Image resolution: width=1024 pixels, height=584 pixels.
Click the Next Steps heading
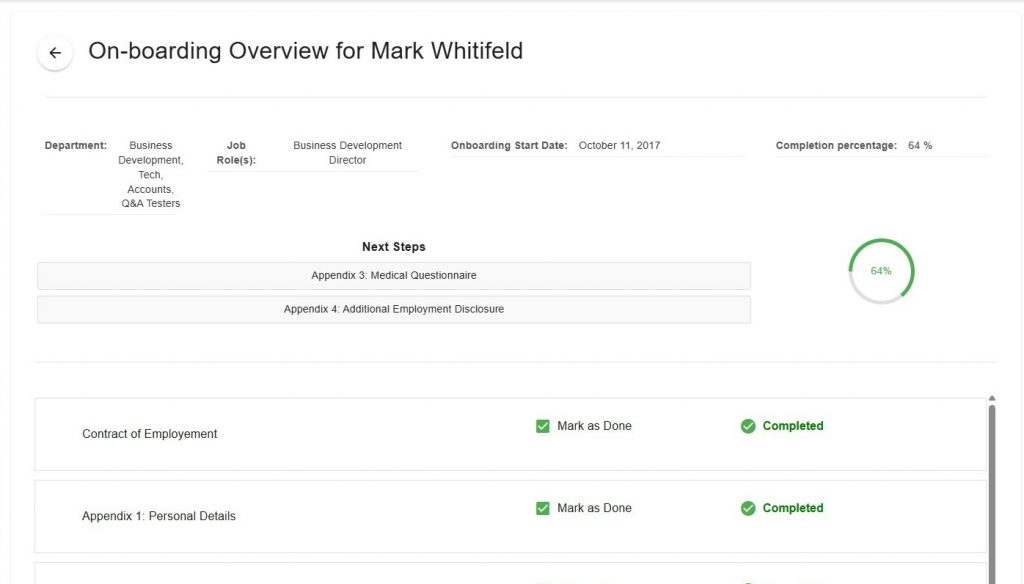(393, 247)
